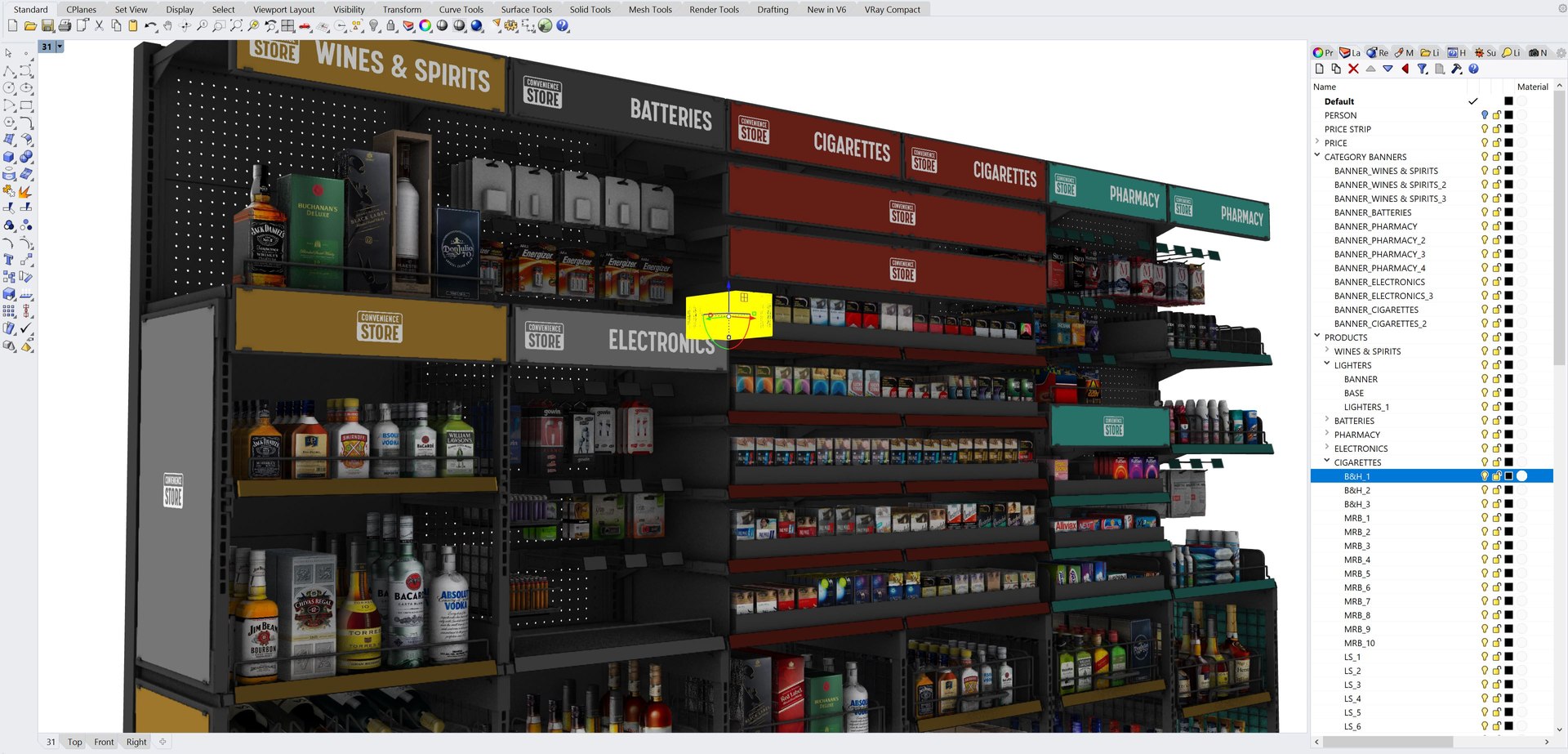Select the Circle tool in left sidebar
1568x754 pixels.
[9, 88]
